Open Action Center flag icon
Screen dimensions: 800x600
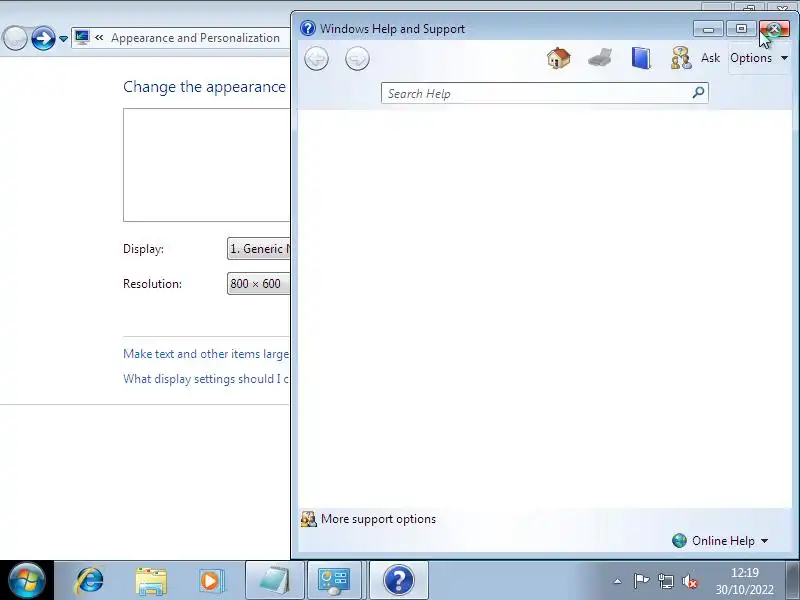tap(641, 581)
